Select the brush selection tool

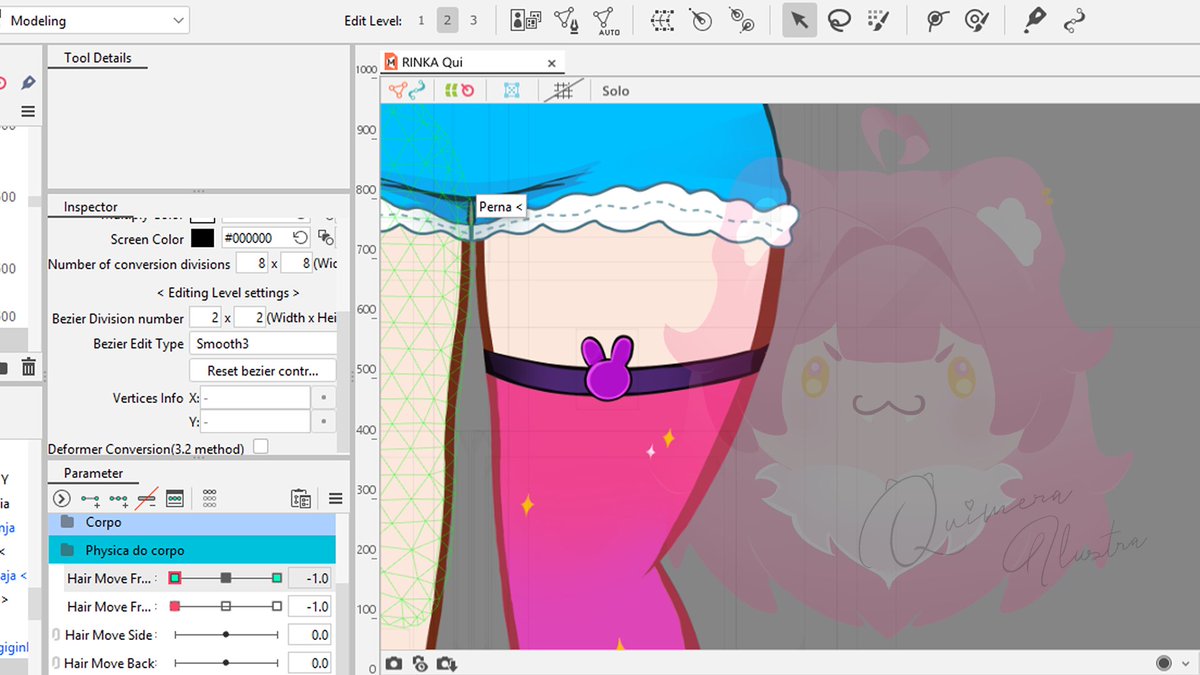(x=878, y=20)
